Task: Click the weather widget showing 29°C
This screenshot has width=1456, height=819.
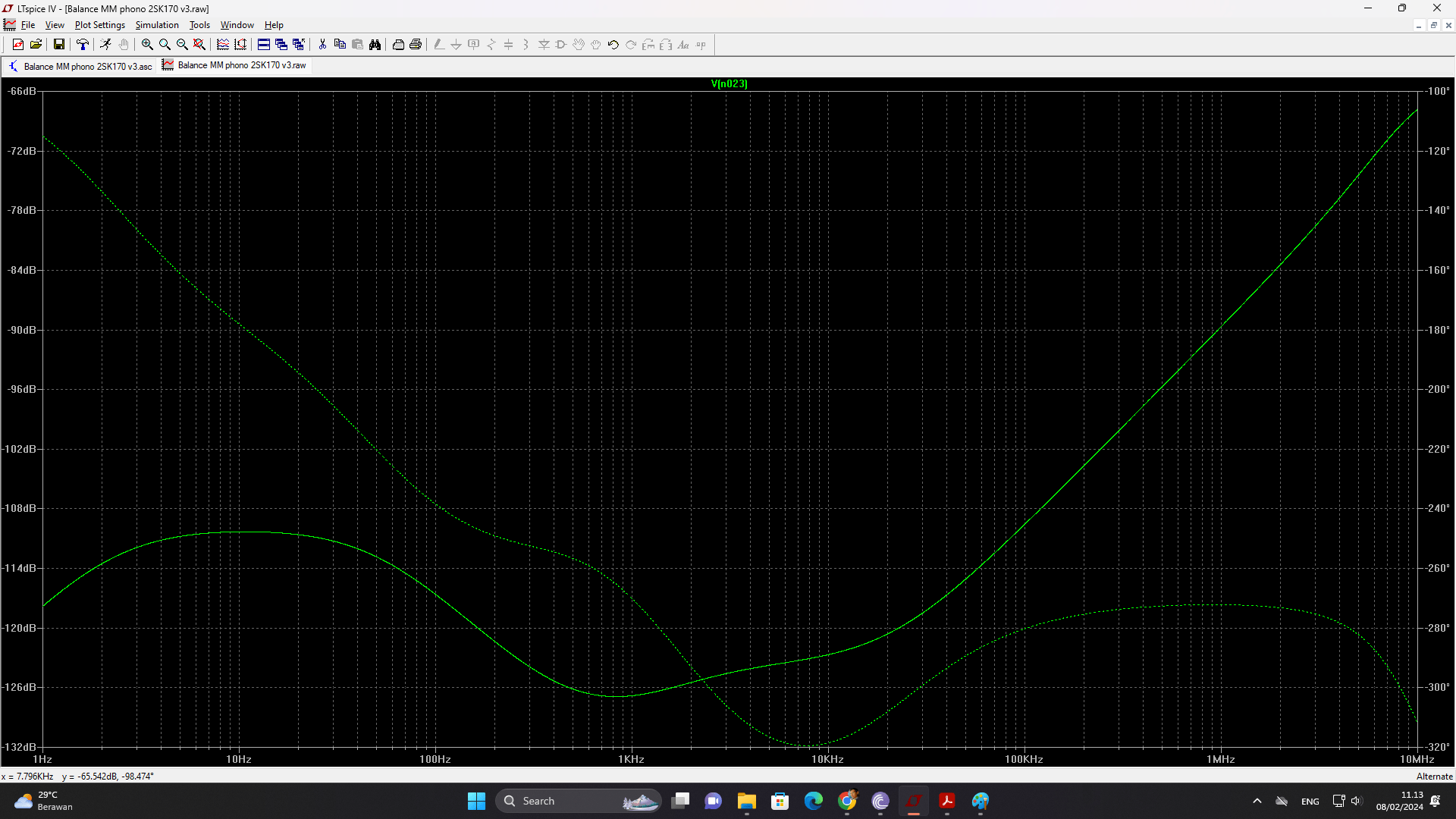Action: pyautogui.click(x=44, y=801)
